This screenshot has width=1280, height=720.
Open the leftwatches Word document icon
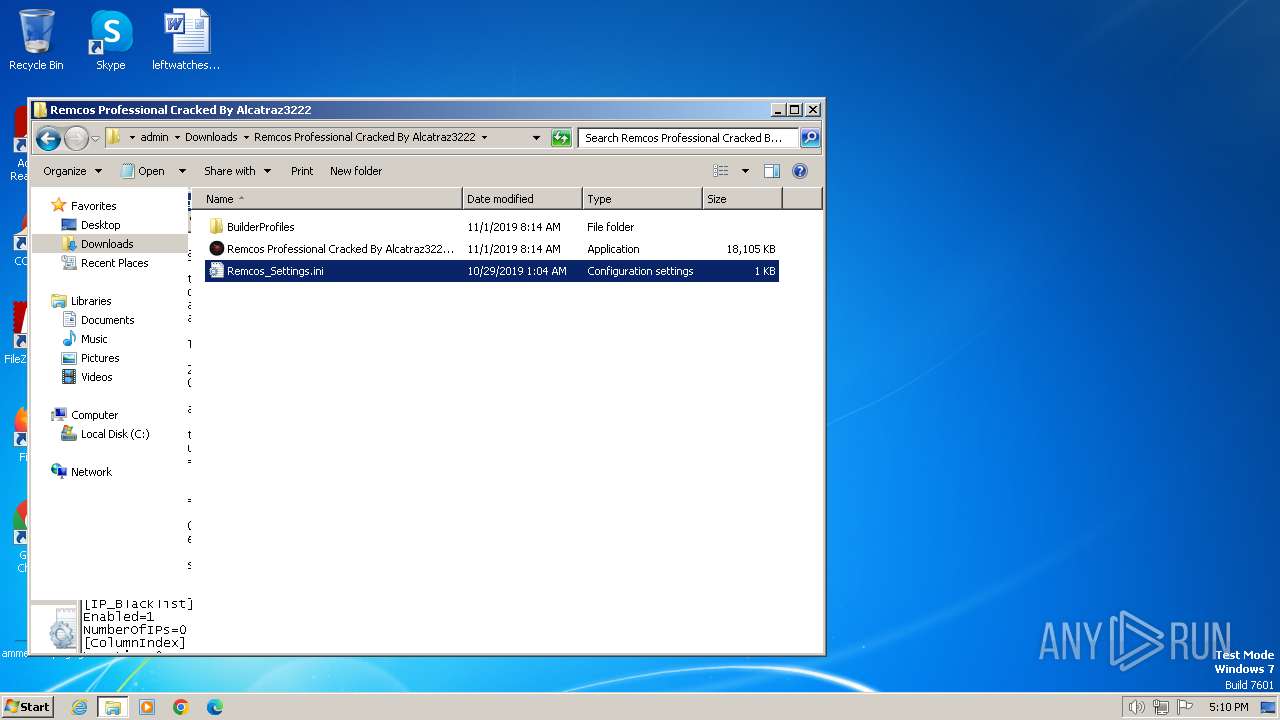pos(186,40)
